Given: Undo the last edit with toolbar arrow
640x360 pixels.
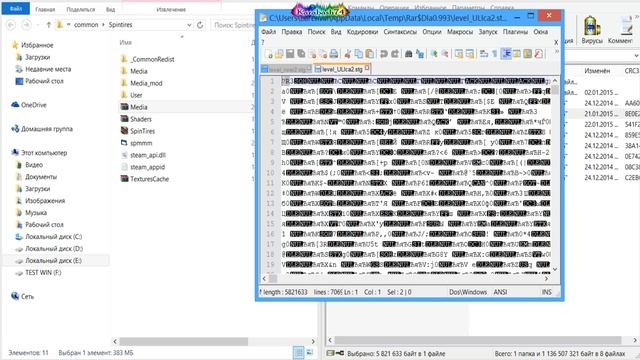Looking at the screenshot, I should point(384,54).
